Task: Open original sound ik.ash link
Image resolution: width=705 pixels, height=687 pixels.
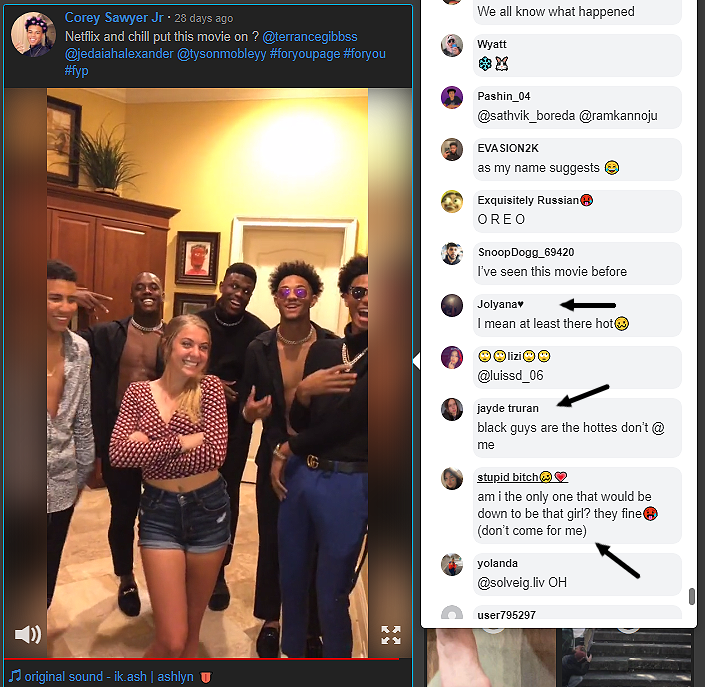Action: click(109, 676)
